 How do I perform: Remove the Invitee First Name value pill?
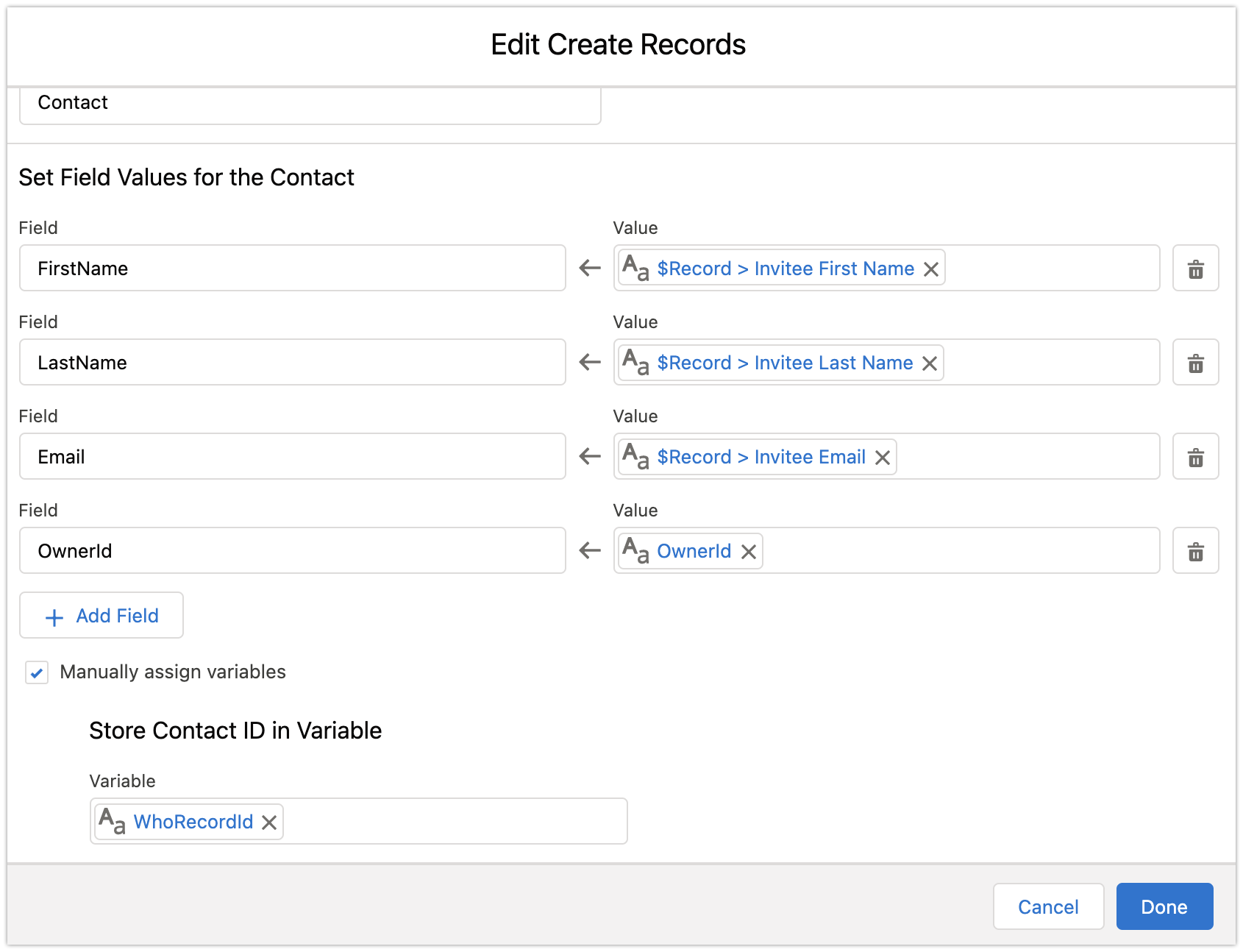pos(931,269)
